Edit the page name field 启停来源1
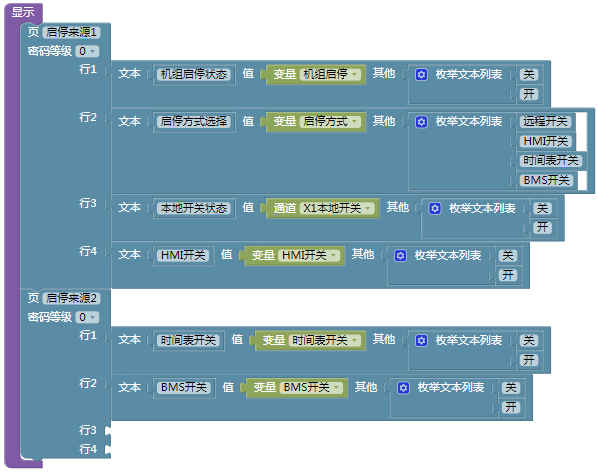 71,32
